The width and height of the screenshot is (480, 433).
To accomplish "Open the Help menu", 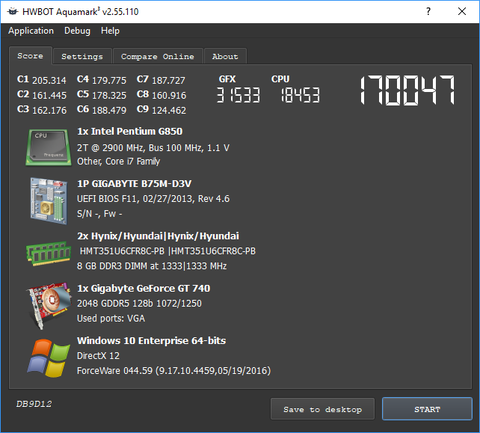I will tap(110, 31).
